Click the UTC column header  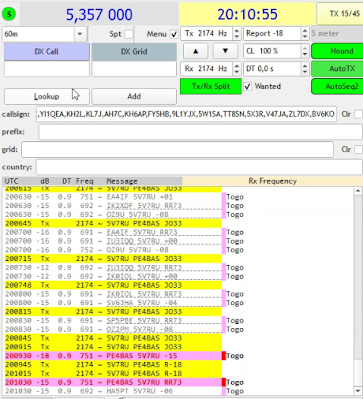tap(12, 181)
